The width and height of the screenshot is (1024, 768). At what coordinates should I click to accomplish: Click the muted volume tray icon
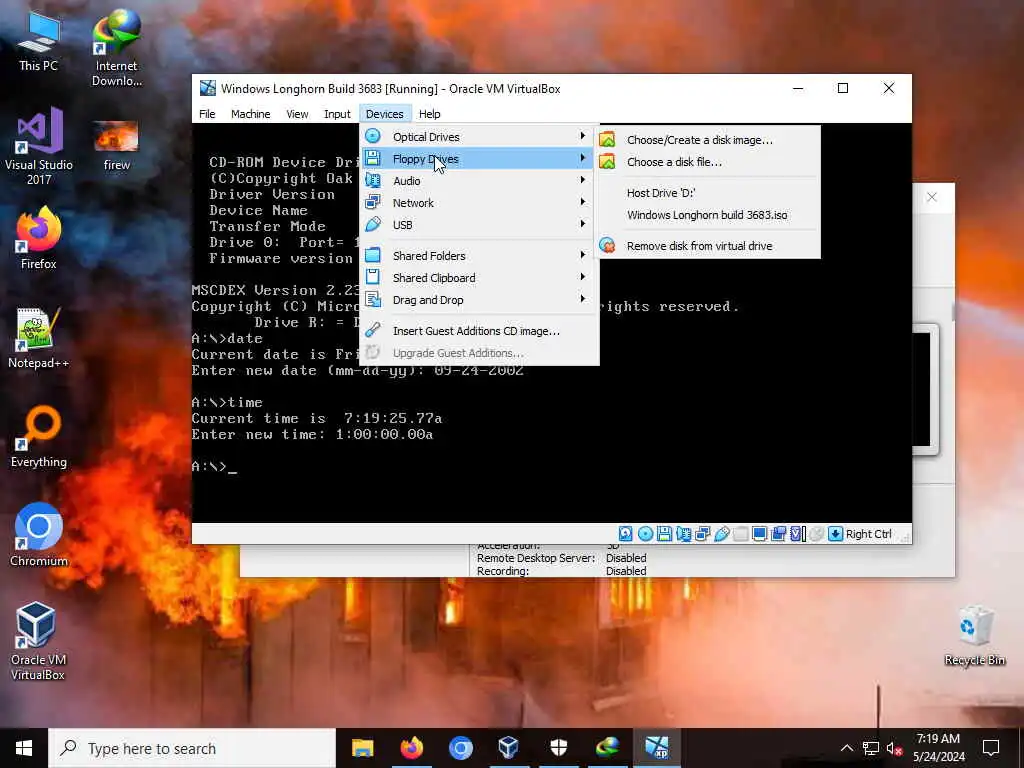(x=894, y=748)
